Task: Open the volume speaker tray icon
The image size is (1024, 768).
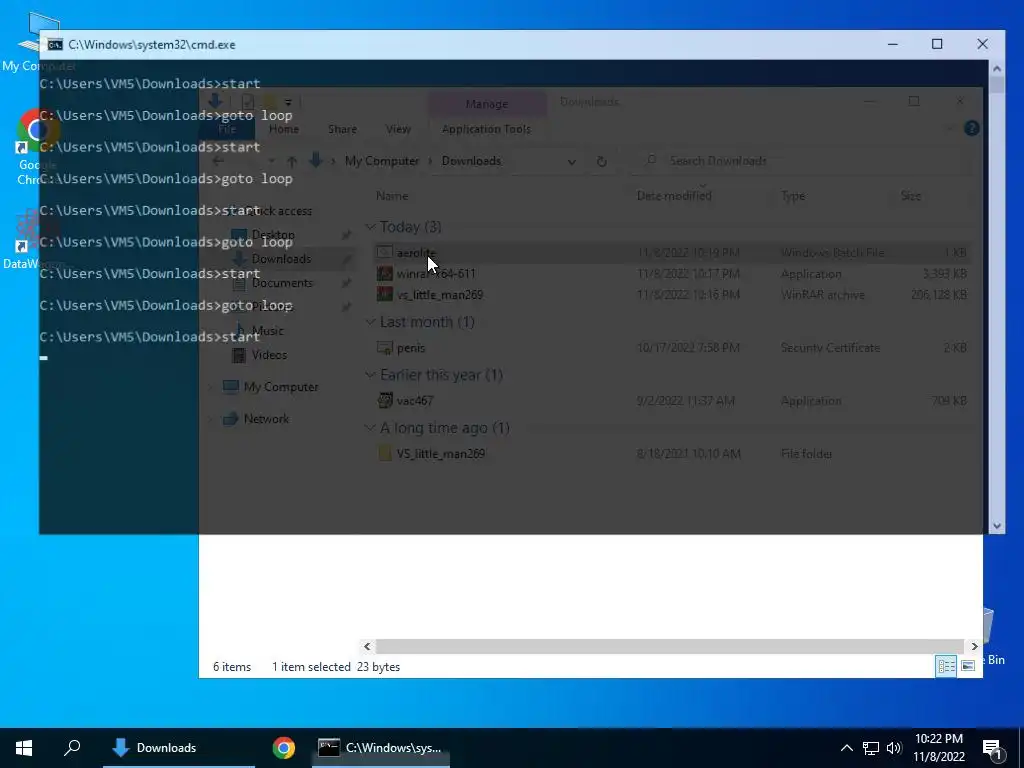Action: (x=894, y=748)
